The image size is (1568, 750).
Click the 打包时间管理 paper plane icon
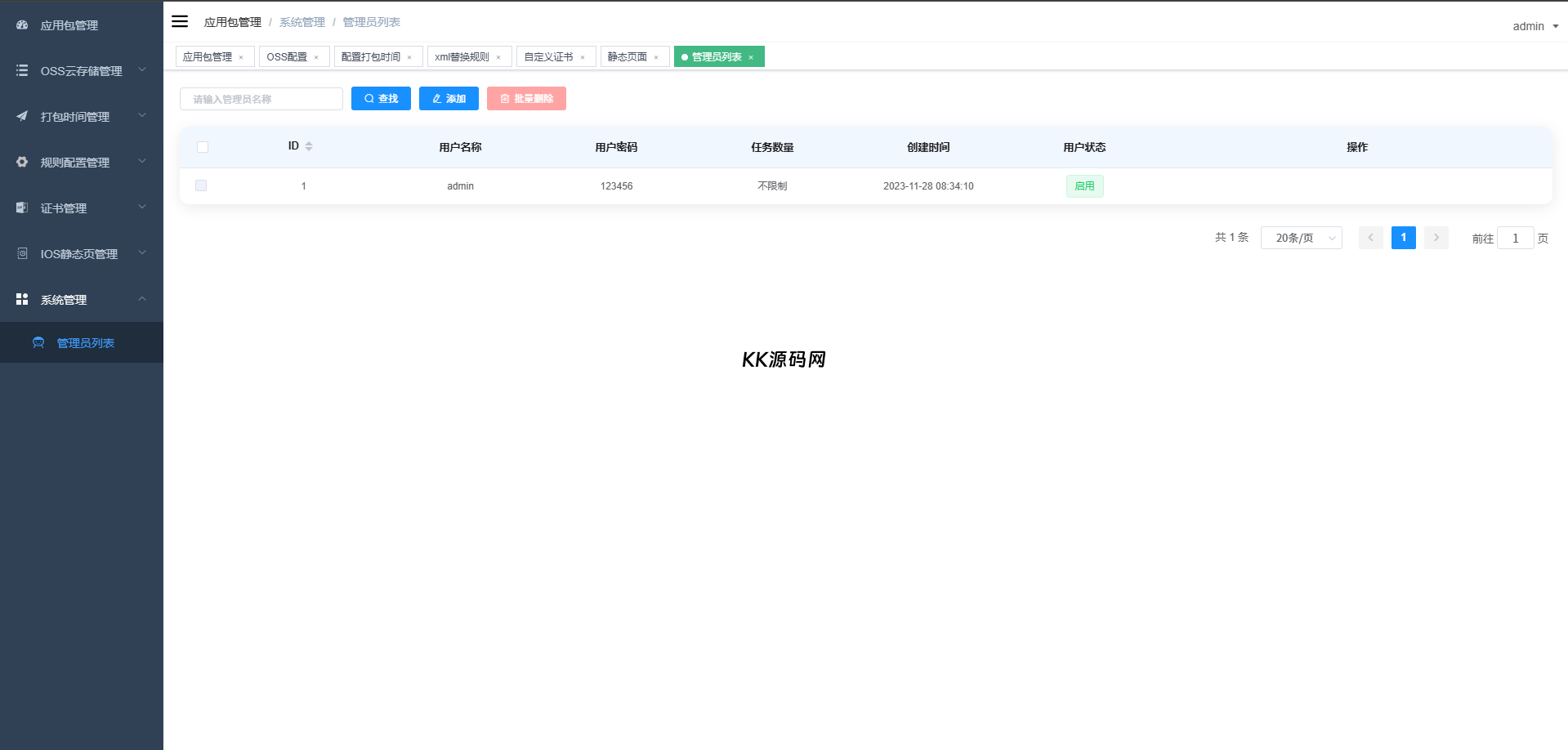(22, 117)
